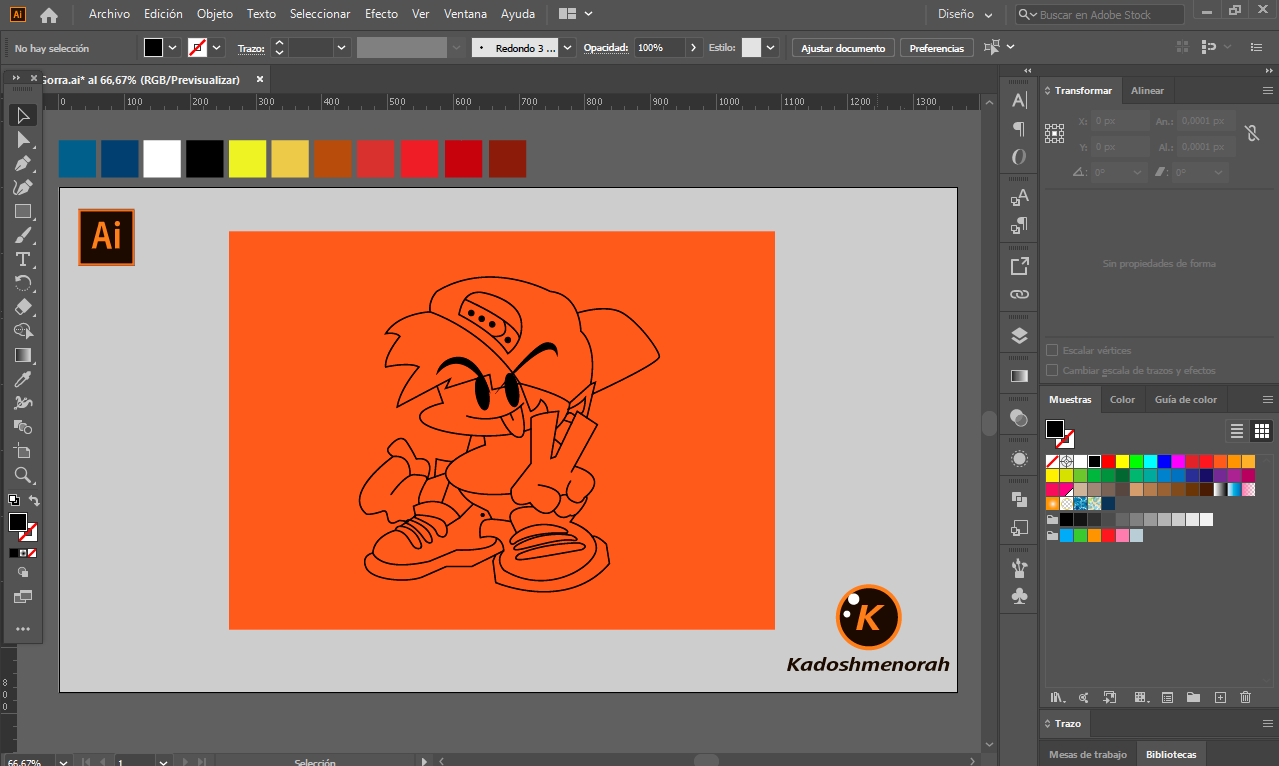Open the Transformar panel options menu

(x=1267, y=90)
